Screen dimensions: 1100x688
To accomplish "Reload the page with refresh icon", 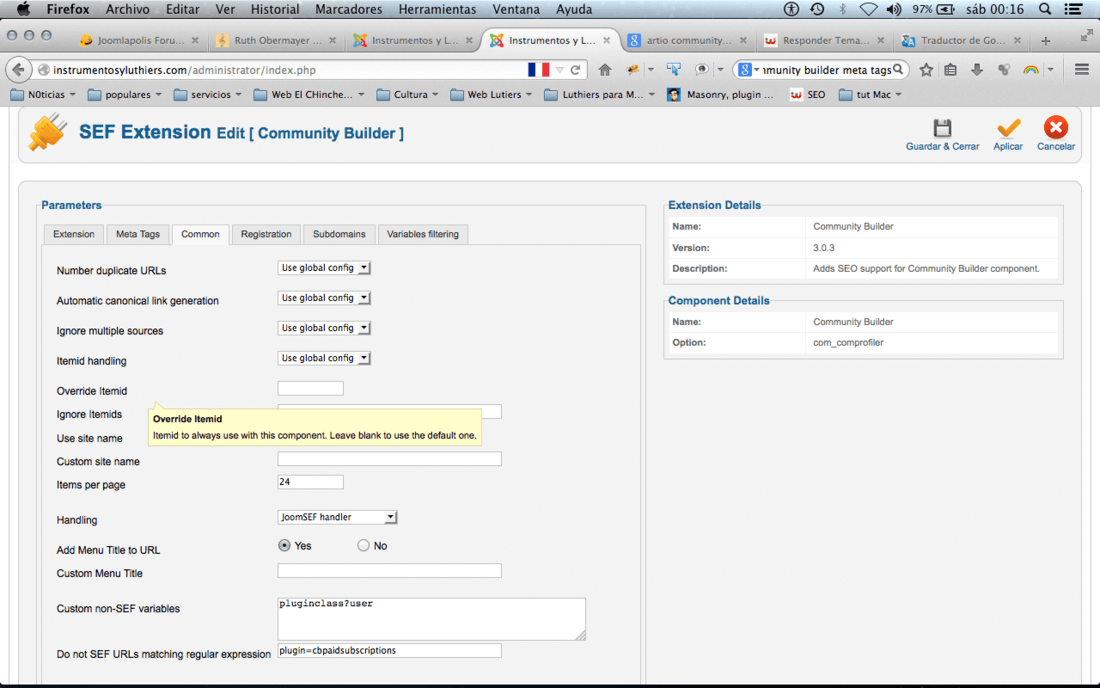I will coord(575,70).
